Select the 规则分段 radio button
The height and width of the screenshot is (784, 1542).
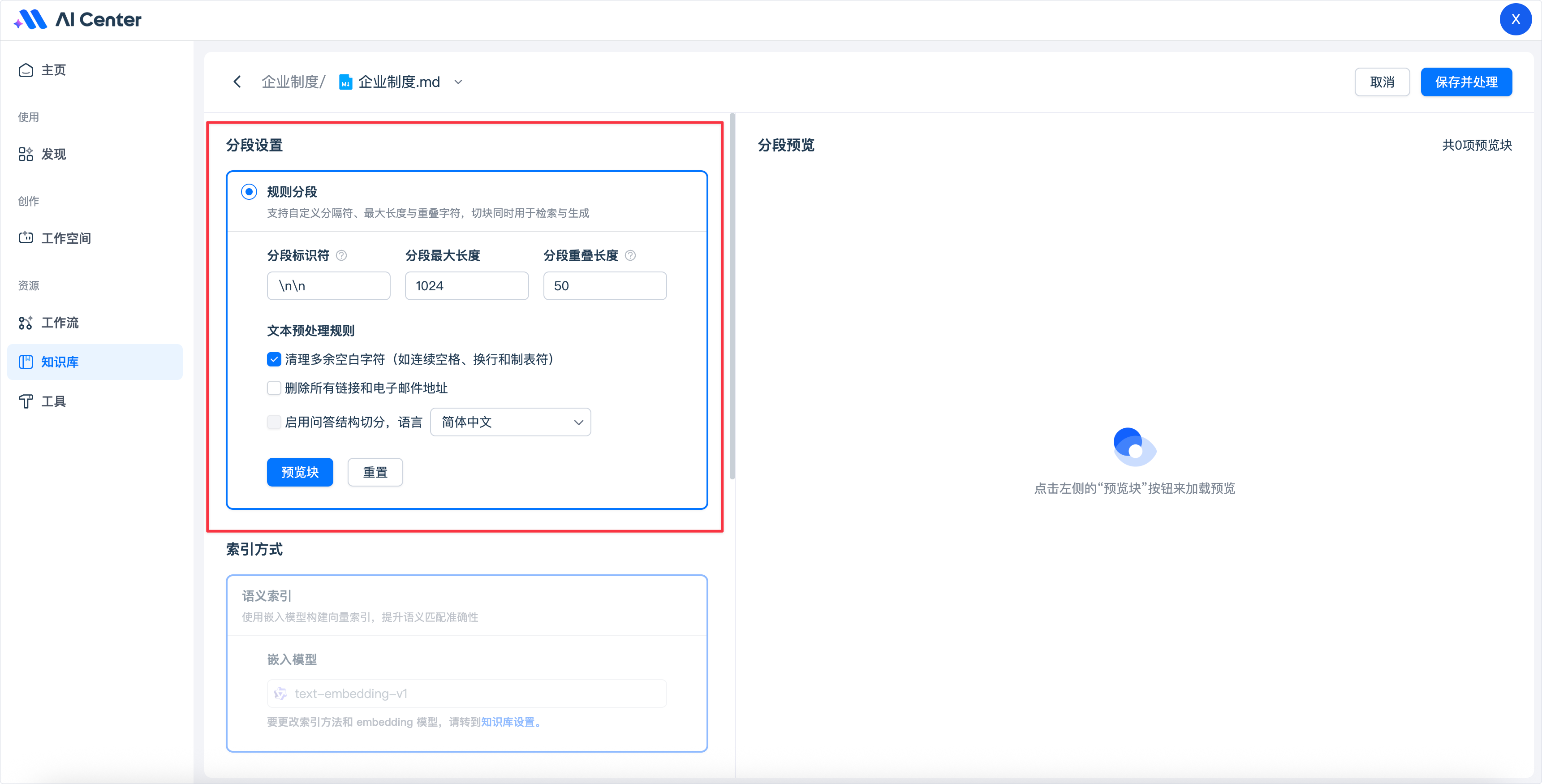coord(249,191)
